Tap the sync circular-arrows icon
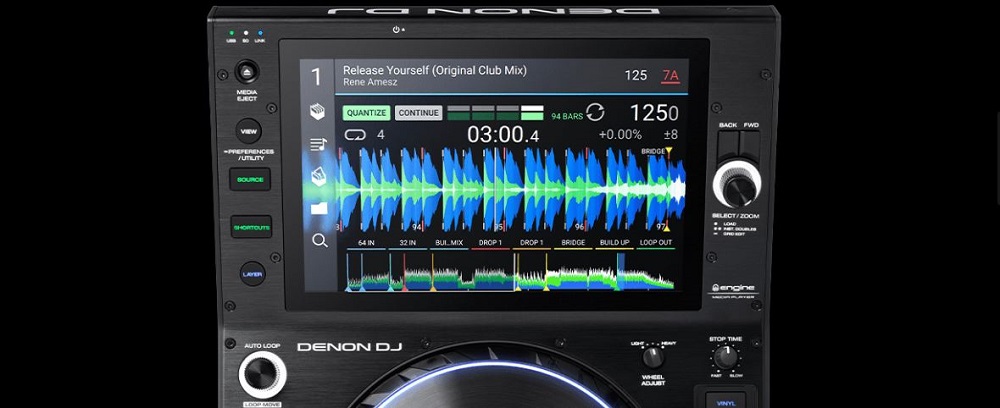 [x=595, y=113]
